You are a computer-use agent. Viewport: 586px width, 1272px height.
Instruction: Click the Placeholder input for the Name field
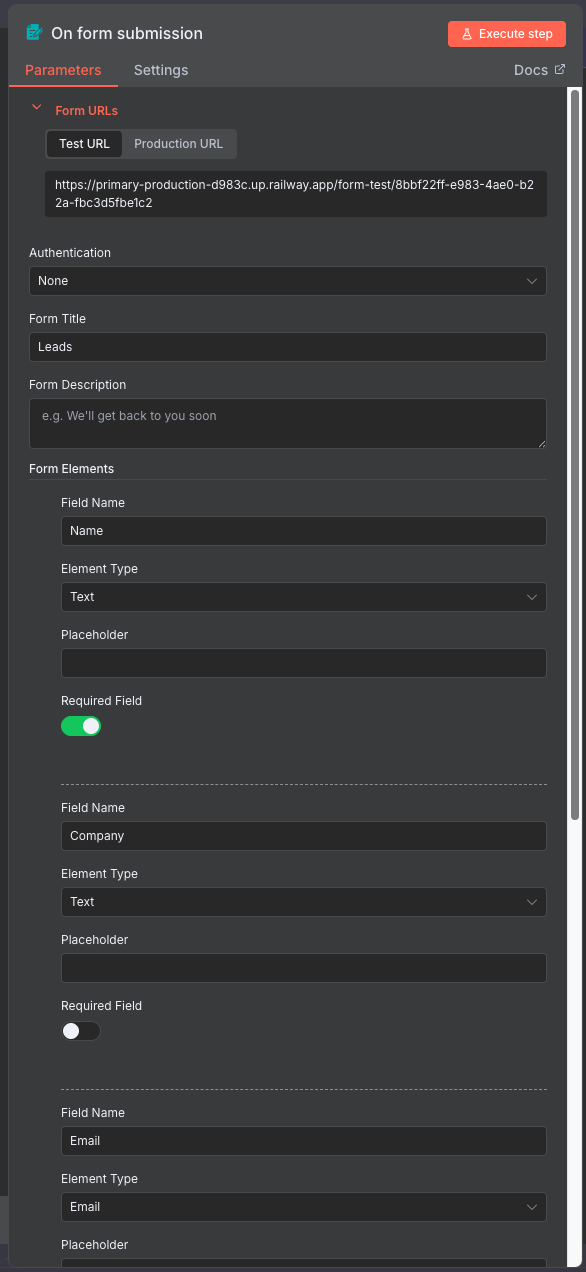pos(304,662)
